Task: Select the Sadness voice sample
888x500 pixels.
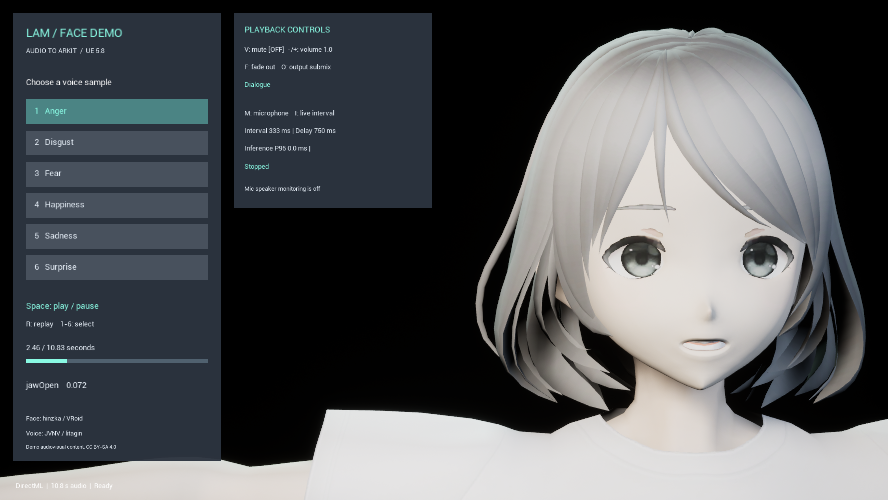Action: click(x=117, y=236)
